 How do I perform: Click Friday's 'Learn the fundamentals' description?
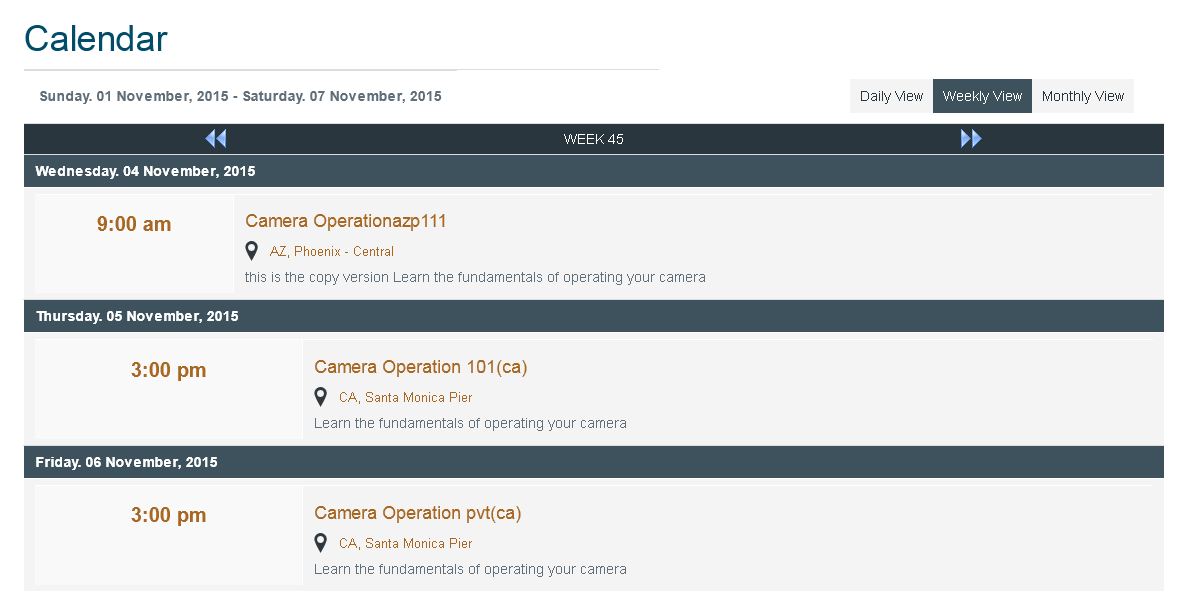[470, 569]
